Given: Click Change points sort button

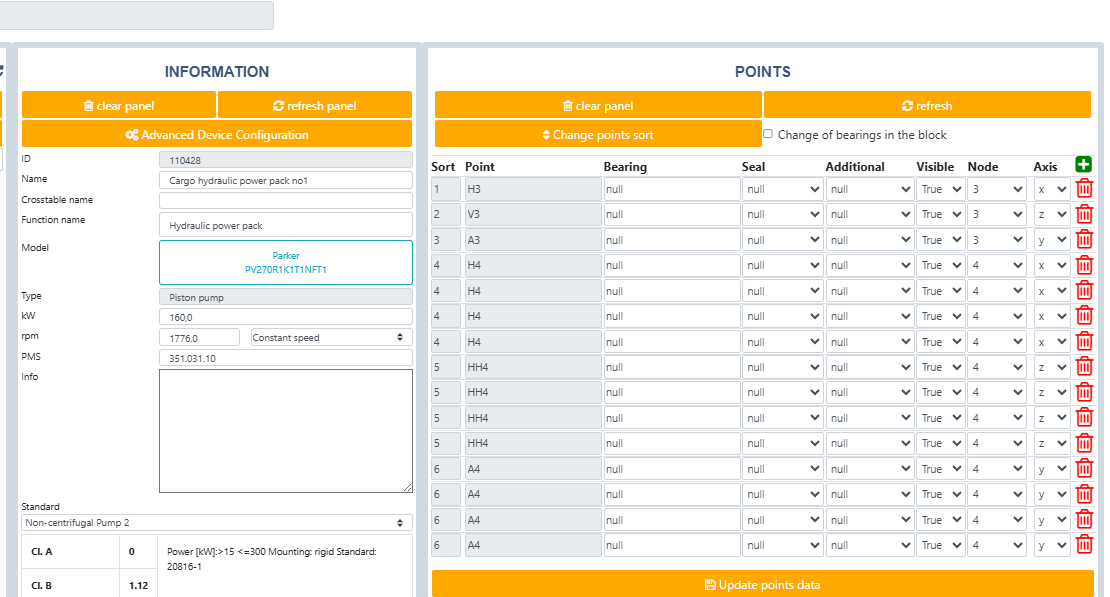Looking at the screenshot, I should [x=598, y=135].
